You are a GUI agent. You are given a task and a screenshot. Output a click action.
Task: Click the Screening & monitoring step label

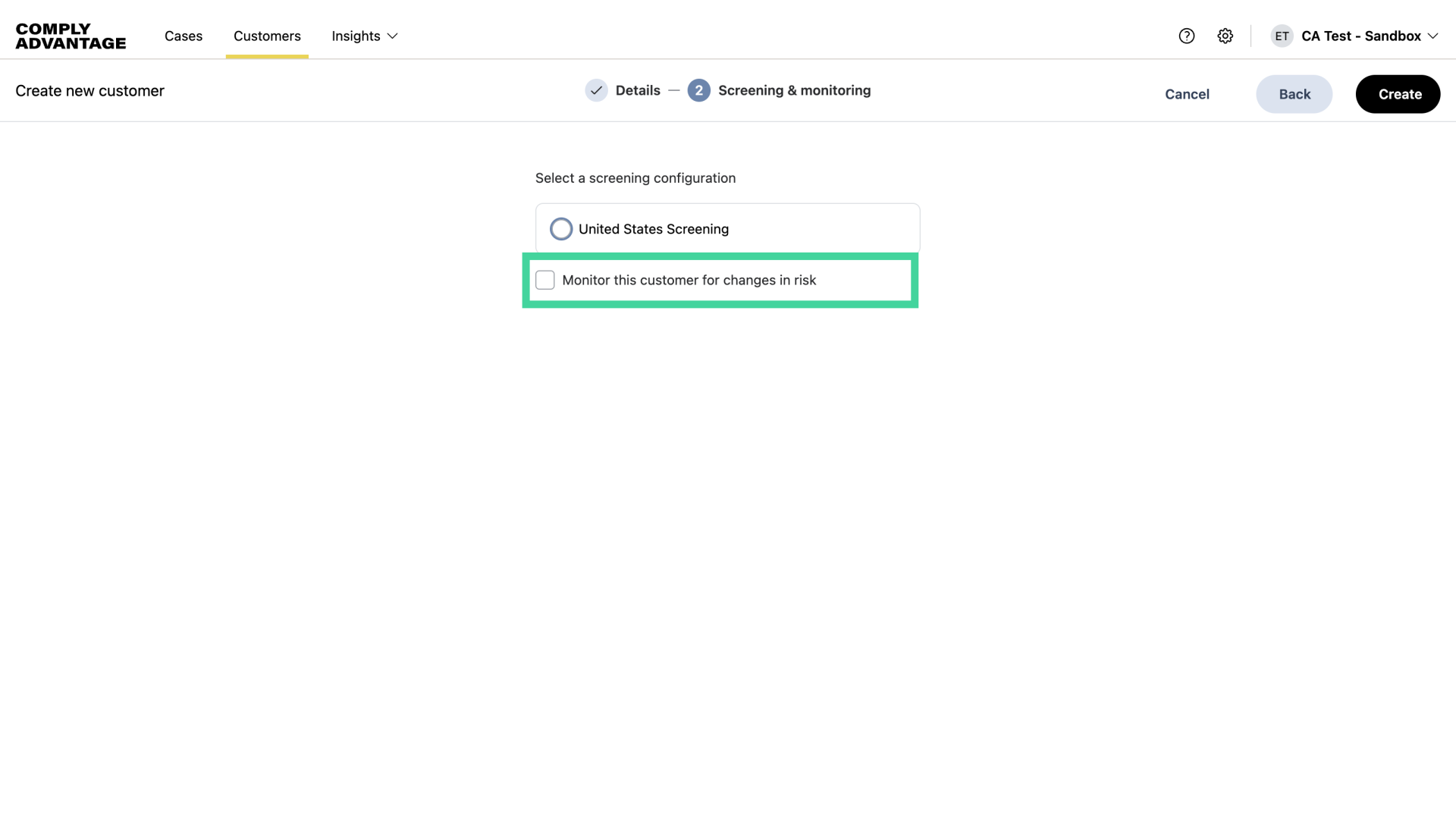(794, 90)
